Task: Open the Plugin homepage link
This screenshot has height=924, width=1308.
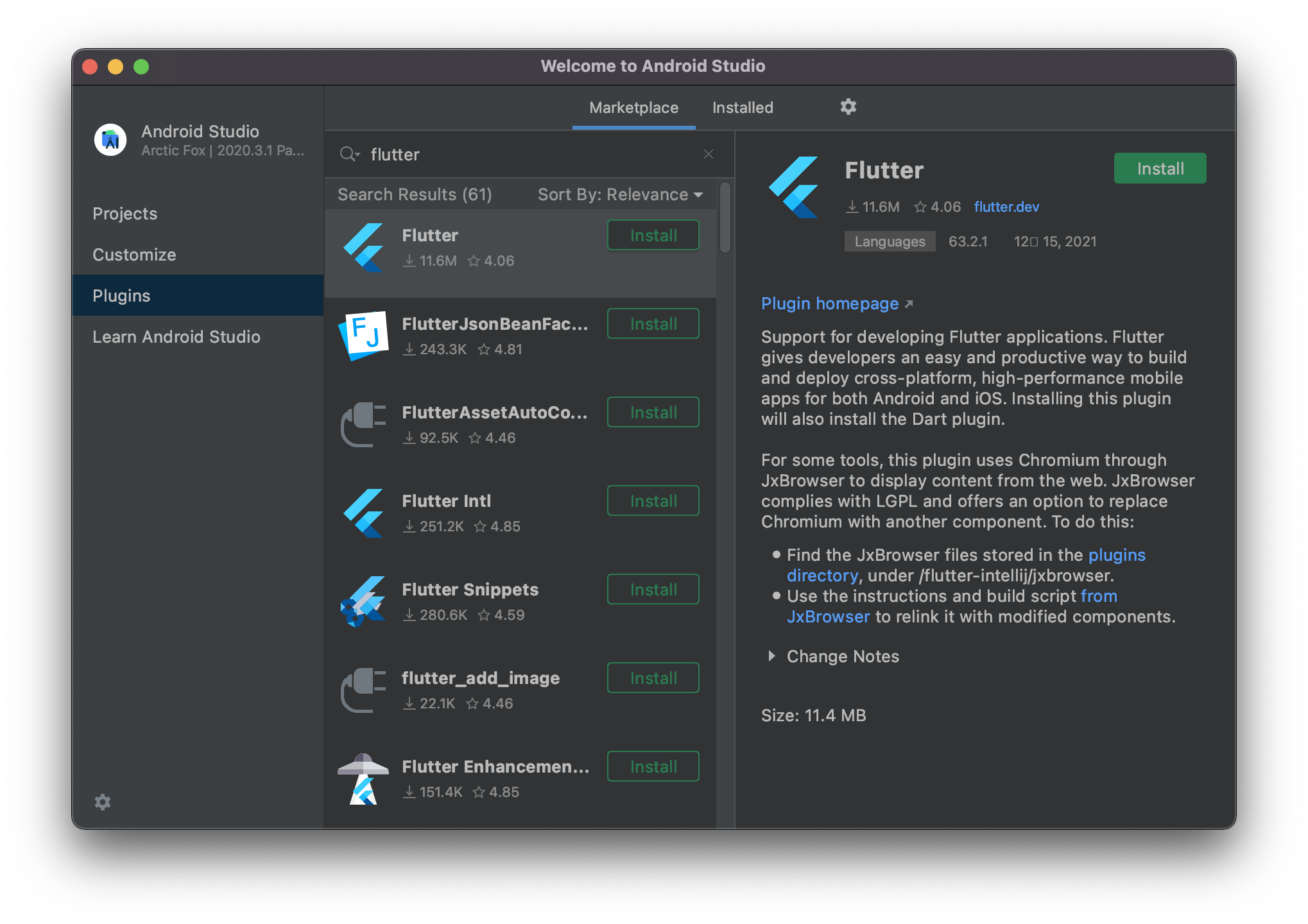Action: 830,304
